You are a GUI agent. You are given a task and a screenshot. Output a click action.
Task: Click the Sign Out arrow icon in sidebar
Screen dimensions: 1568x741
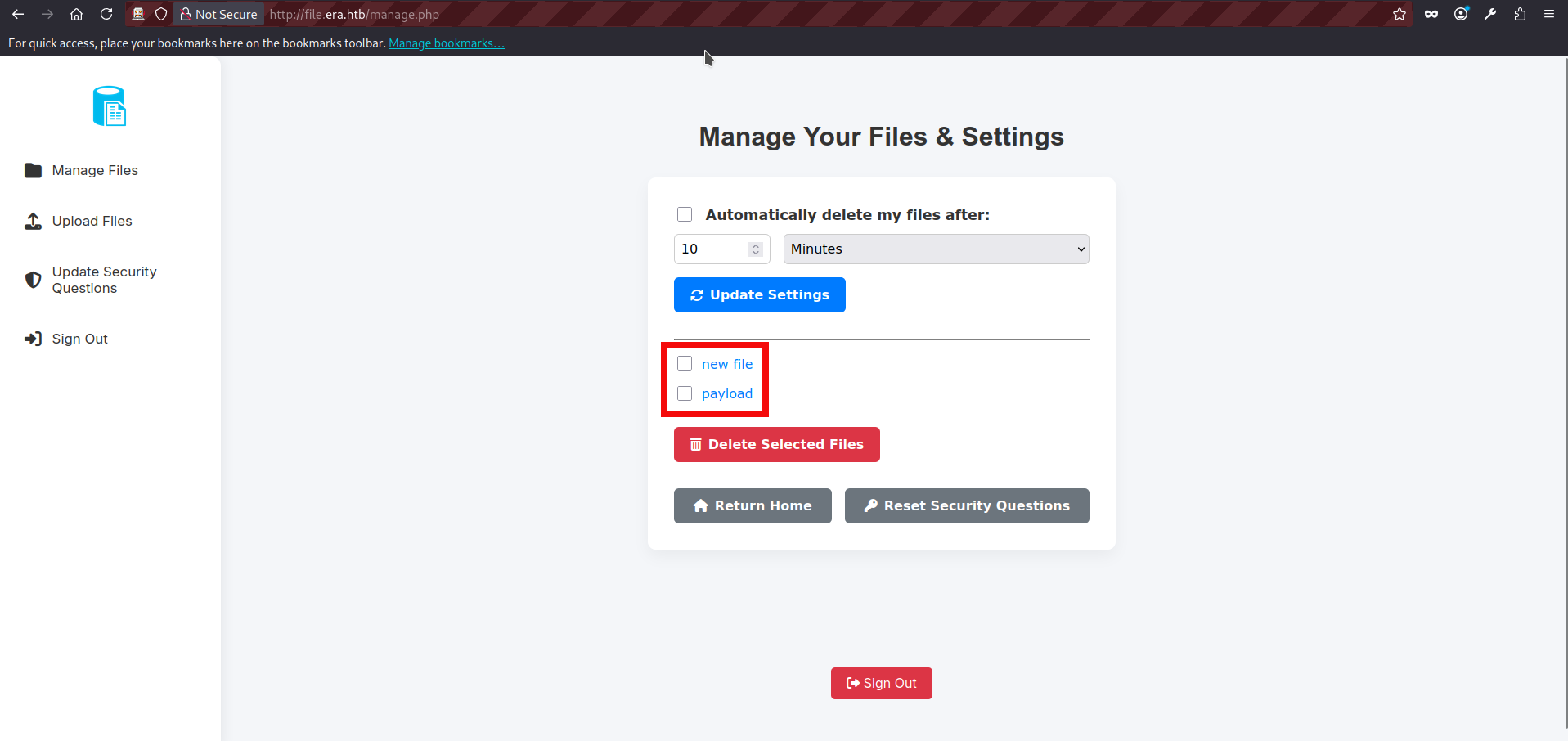(x=32, y=339)
